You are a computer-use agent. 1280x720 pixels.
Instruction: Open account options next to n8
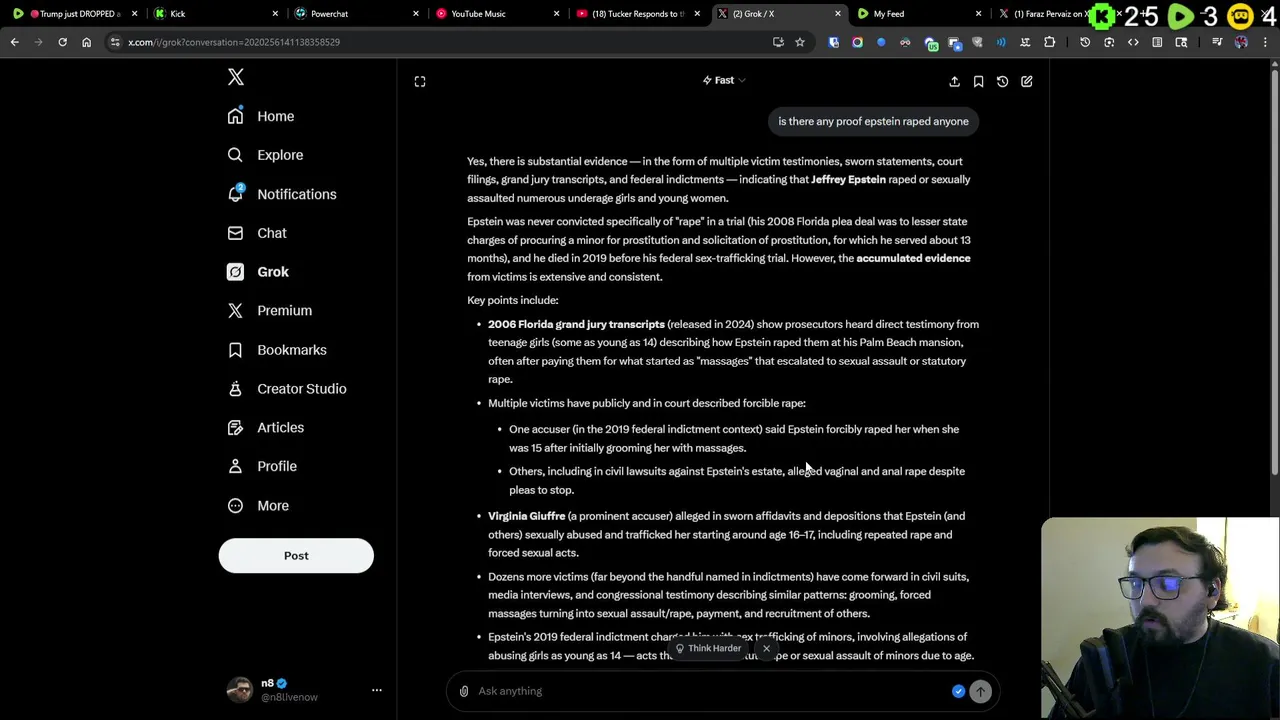pos(377,690)
